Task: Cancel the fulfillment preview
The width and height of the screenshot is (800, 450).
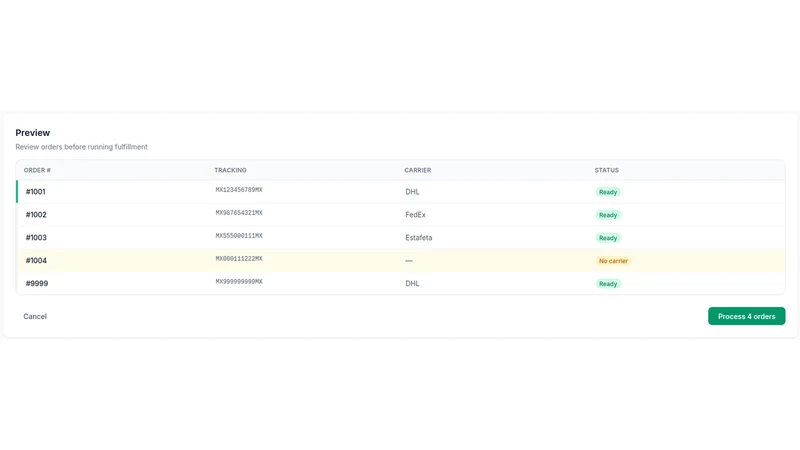Action: [35, 316]
